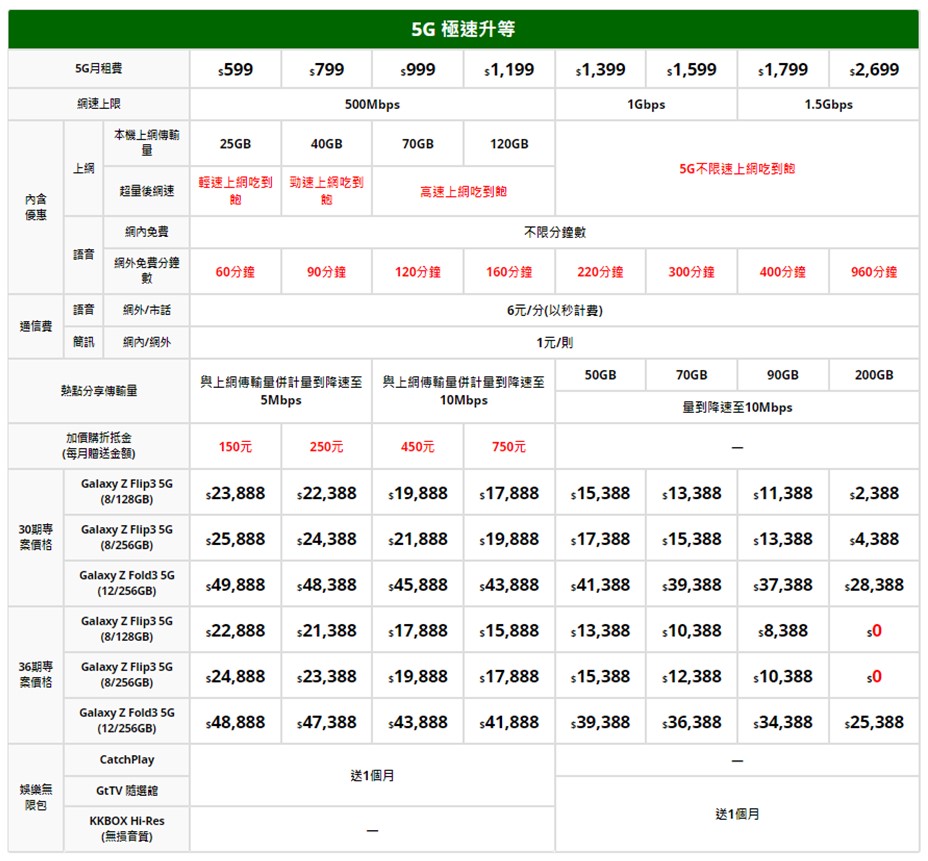Screen dimensions: 928x861
Task: Click the $24,888 36-period Flip3 256GB price
Action: (x=236, y=676)
